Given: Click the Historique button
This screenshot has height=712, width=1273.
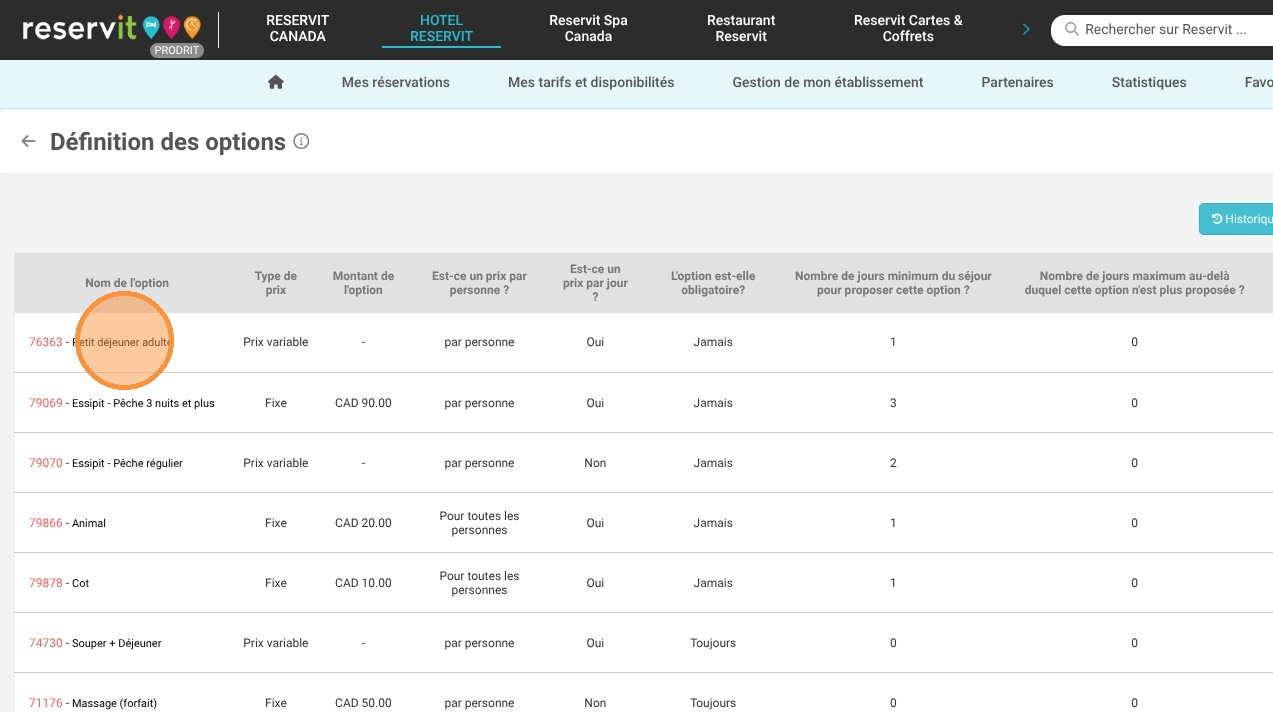Looking at the screenshot, I should 1237,219.
